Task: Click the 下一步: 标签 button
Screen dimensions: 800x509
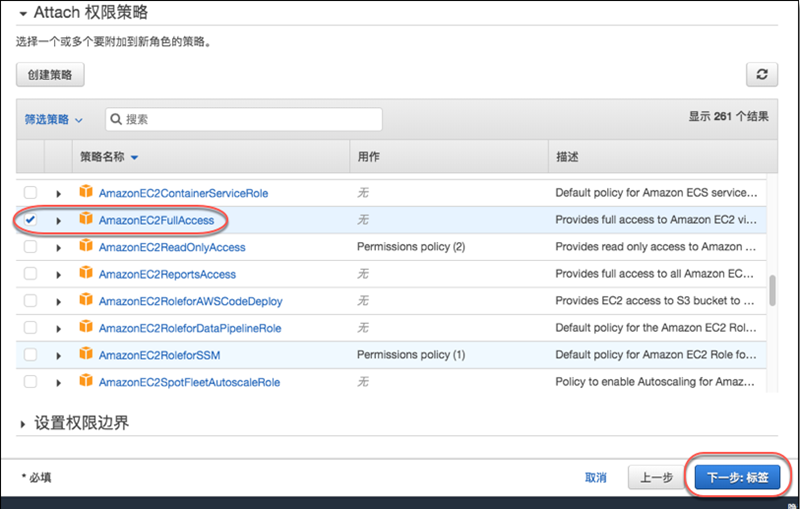Action: click(x=737, y=478)
